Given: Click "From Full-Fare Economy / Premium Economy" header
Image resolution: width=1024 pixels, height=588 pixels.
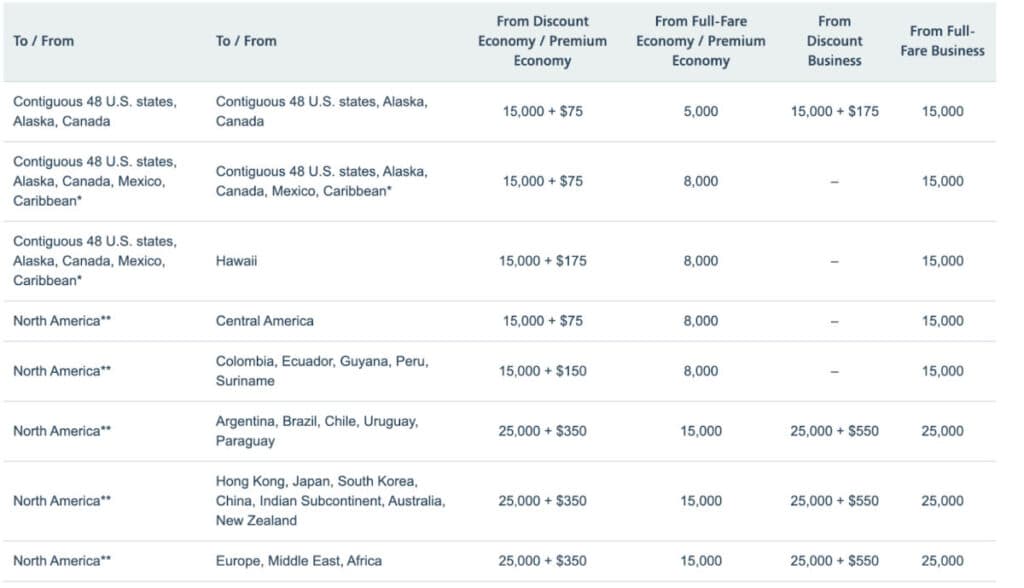Looking at the screenshot, I should [700, 41].
